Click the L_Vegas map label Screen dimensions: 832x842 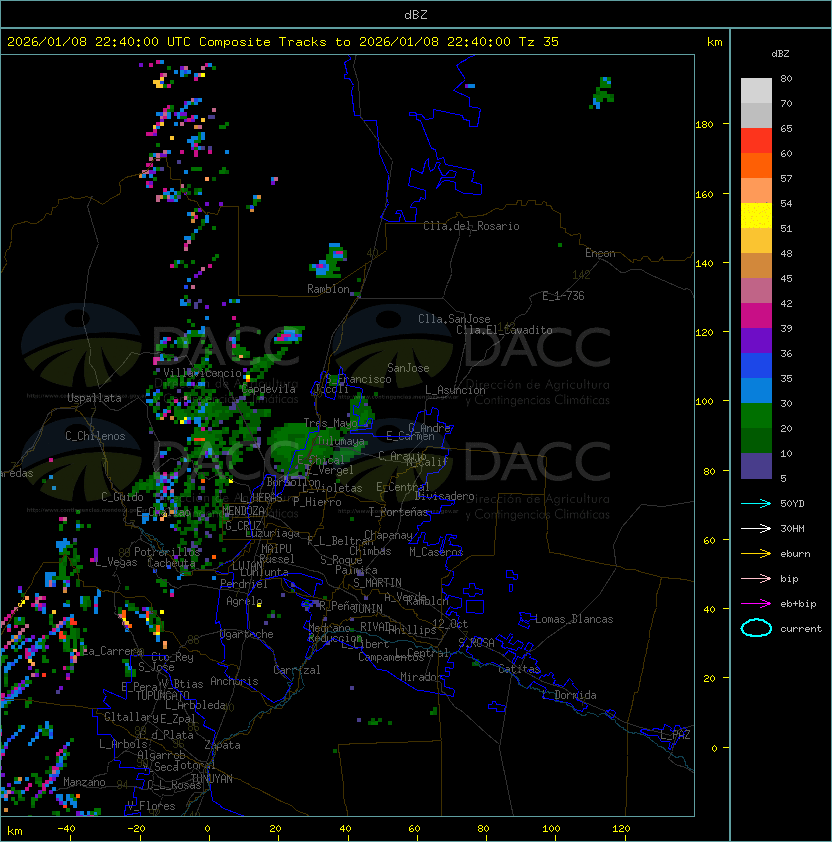[116, 562]
